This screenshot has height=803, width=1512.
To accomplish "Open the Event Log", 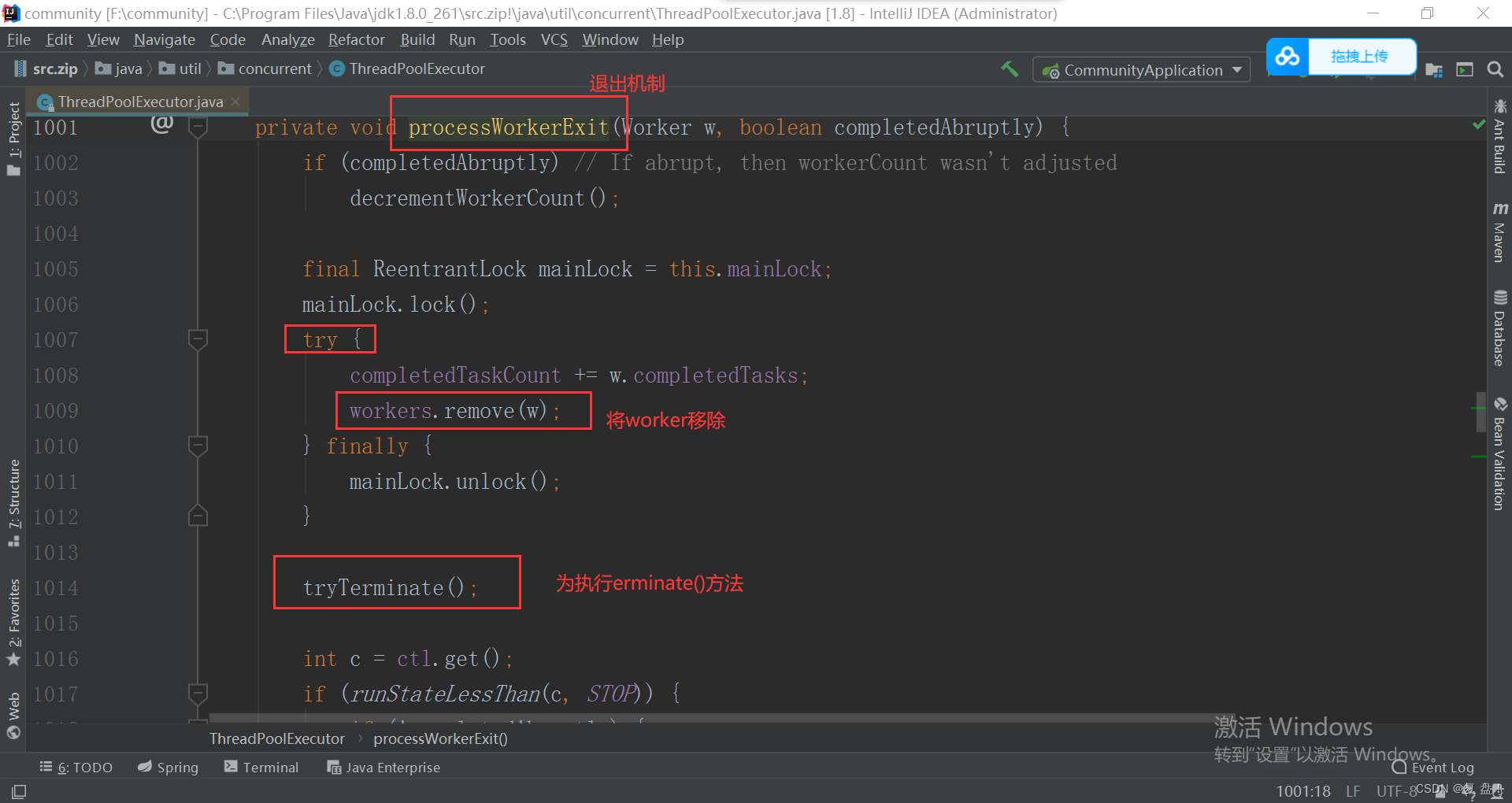I will [1433, 768].
